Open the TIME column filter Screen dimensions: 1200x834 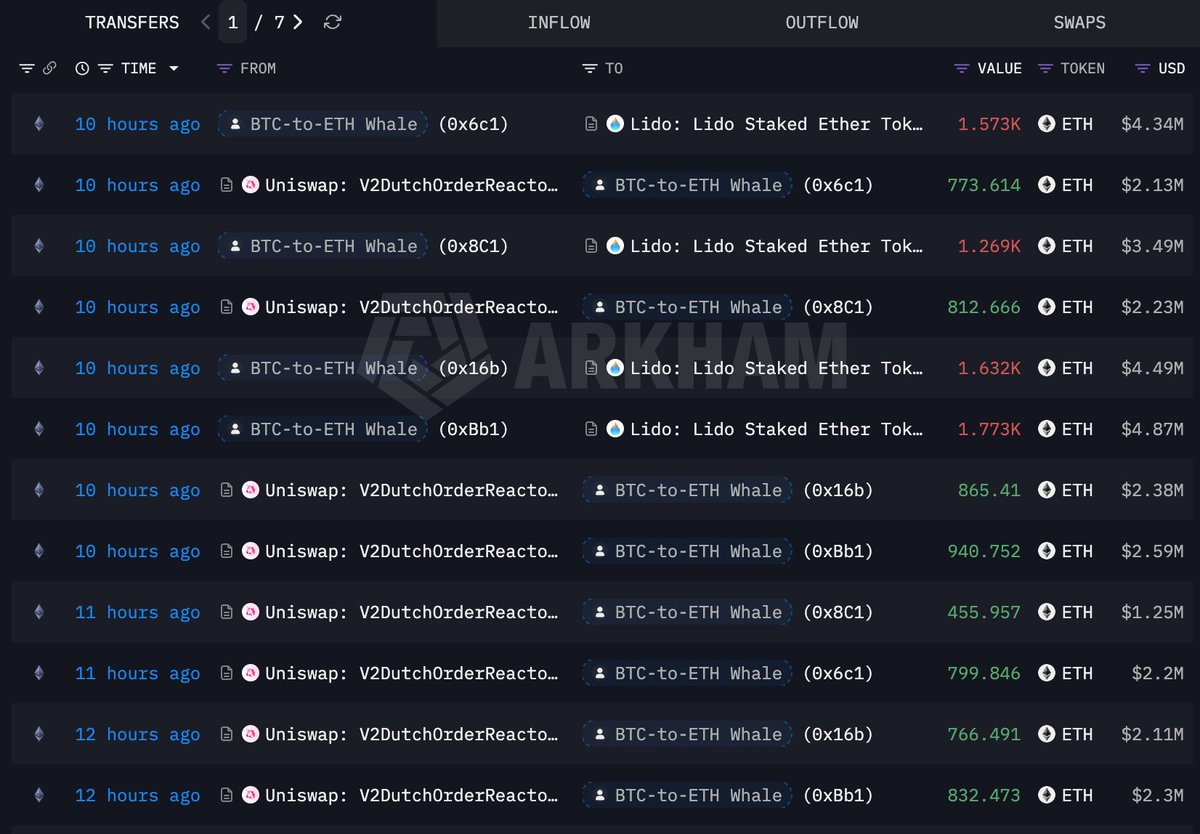(x=105, y=68)
